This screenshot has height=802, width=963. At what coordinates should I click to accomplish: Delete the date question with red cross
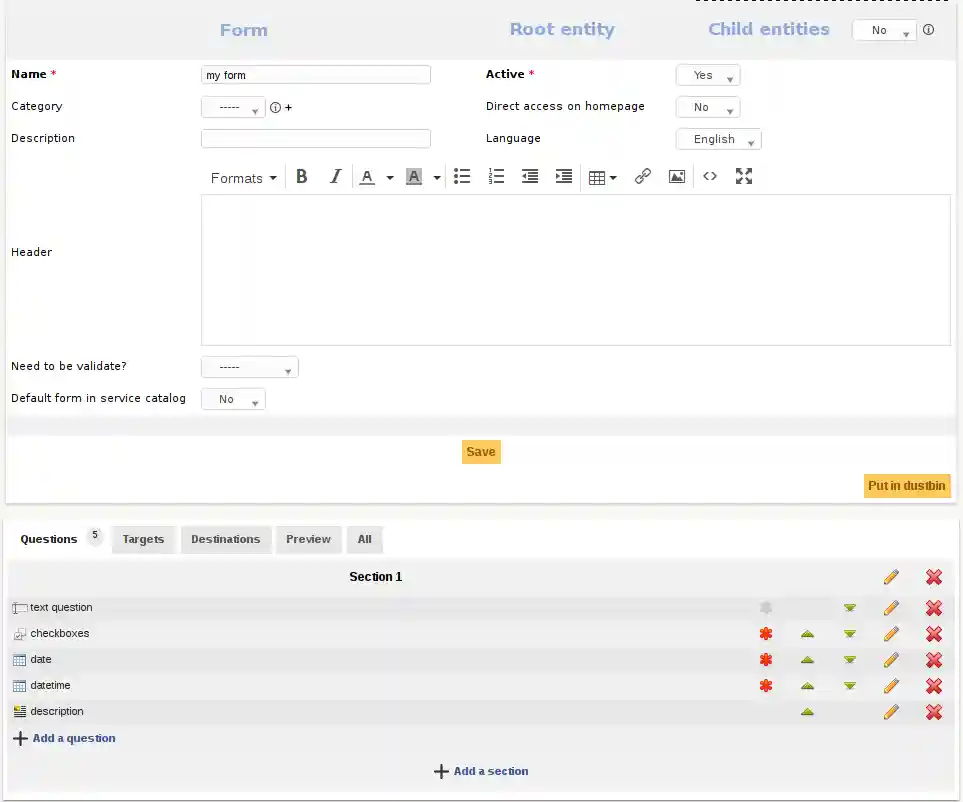pyautogui.click(x=934, y=660)
